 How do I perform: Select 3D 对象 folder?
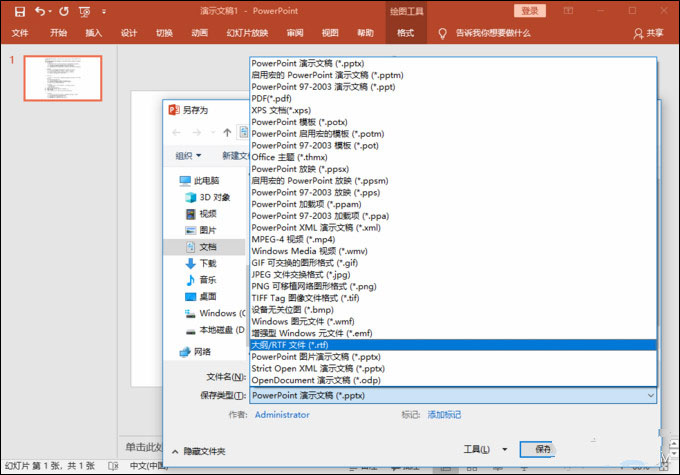pos(208,197)
